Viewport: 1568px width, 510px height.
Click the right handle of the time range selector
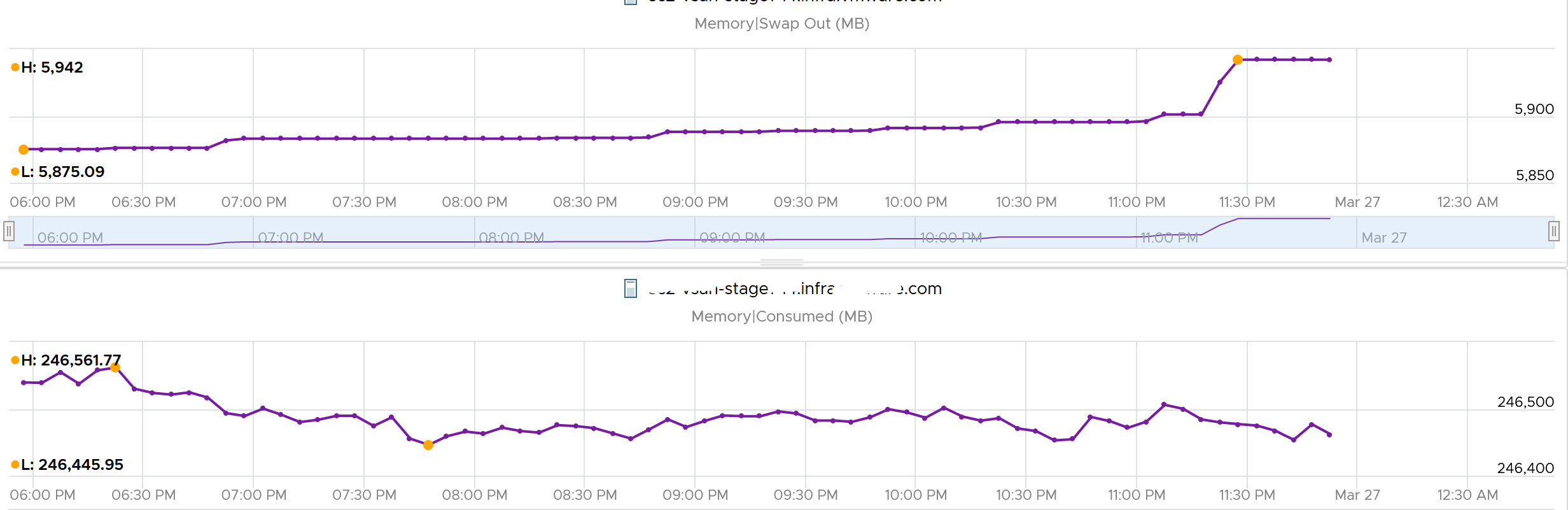[x=1553, y=230]
